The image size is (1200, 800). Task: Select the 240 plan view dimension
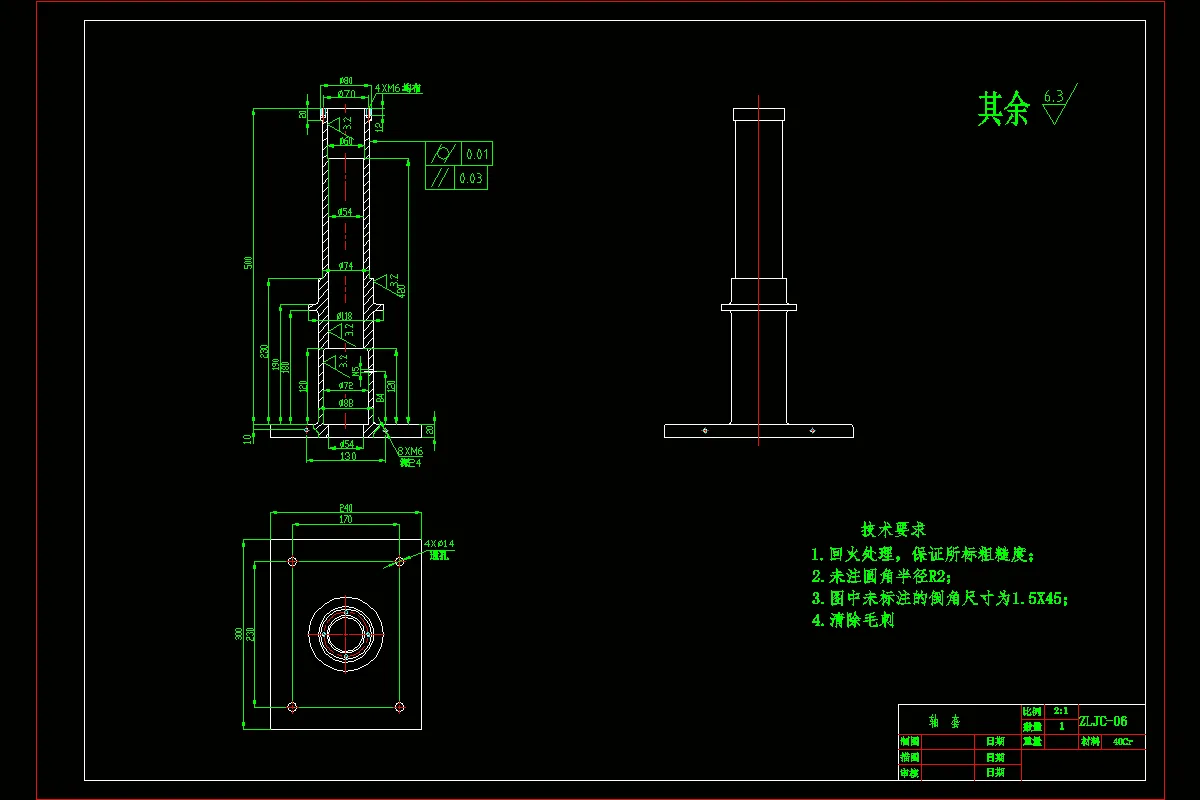pyautogui.click(x=345, y=508)
